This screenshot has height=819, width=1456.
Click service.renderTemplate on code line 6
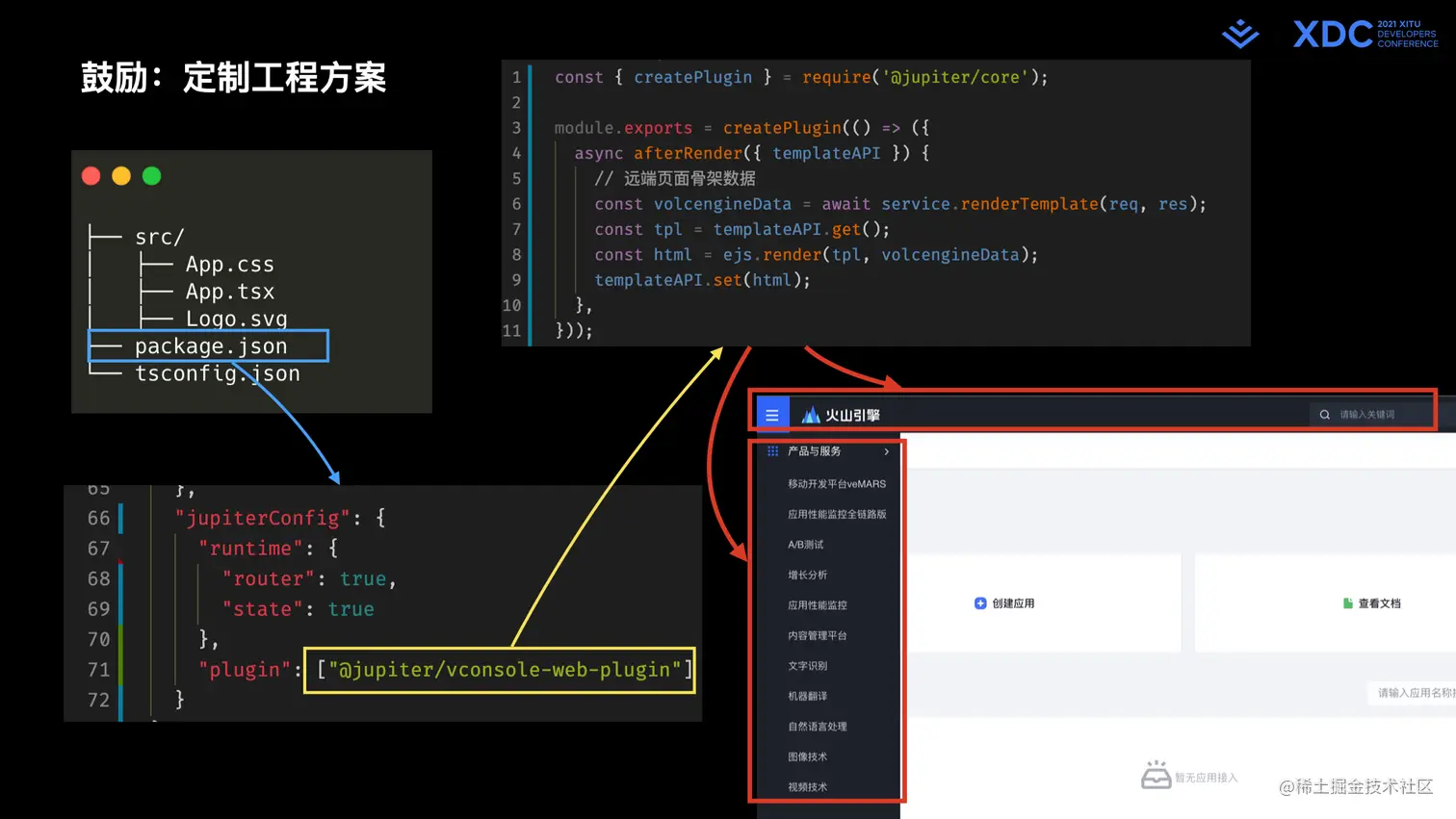coord(990,204)
